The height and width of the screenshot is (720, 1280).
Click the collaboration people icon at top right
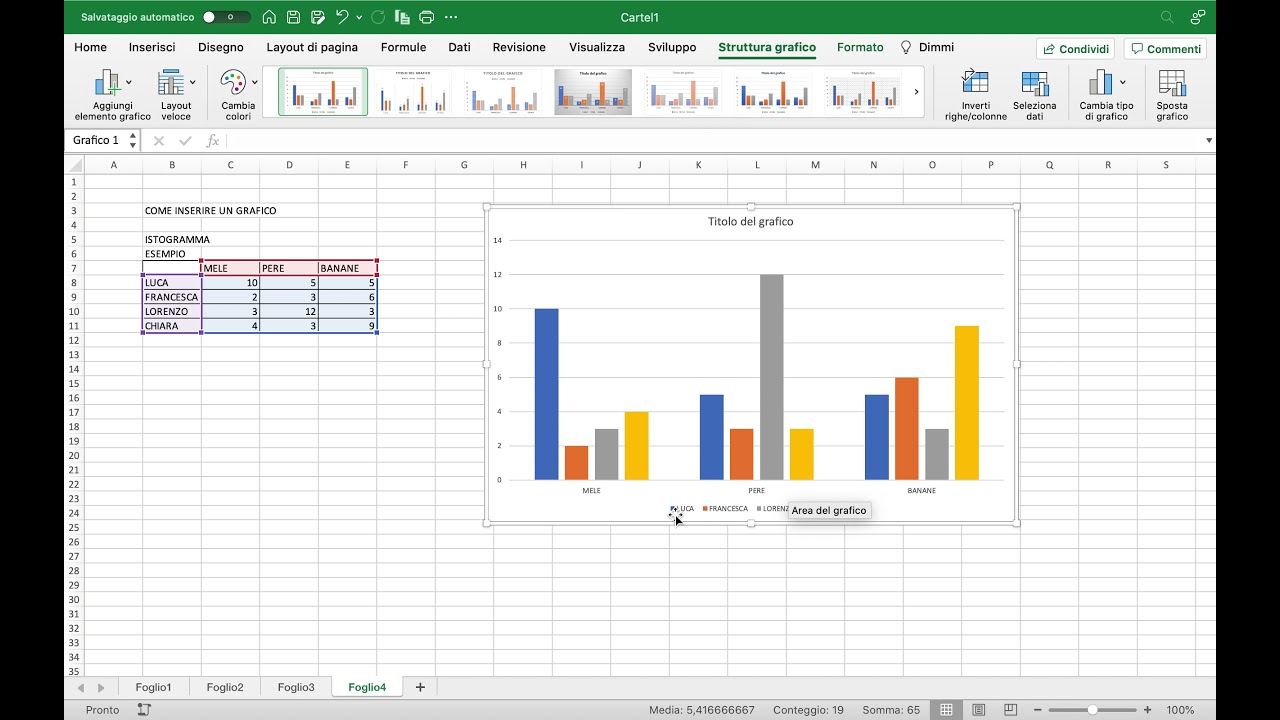[1198, 17]
